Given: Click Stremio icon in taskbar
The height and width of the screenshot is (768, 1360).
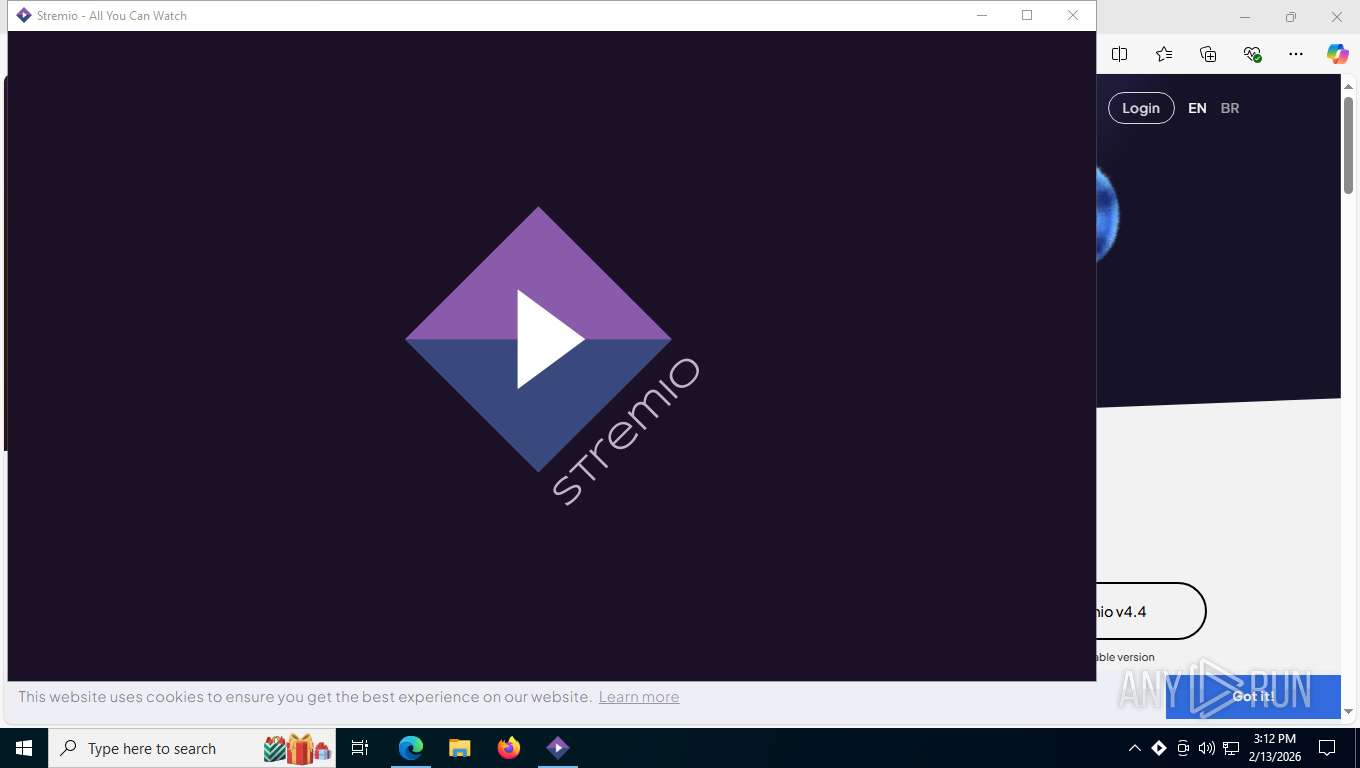Looking at the screenshot, I should (x=558, y=748).
